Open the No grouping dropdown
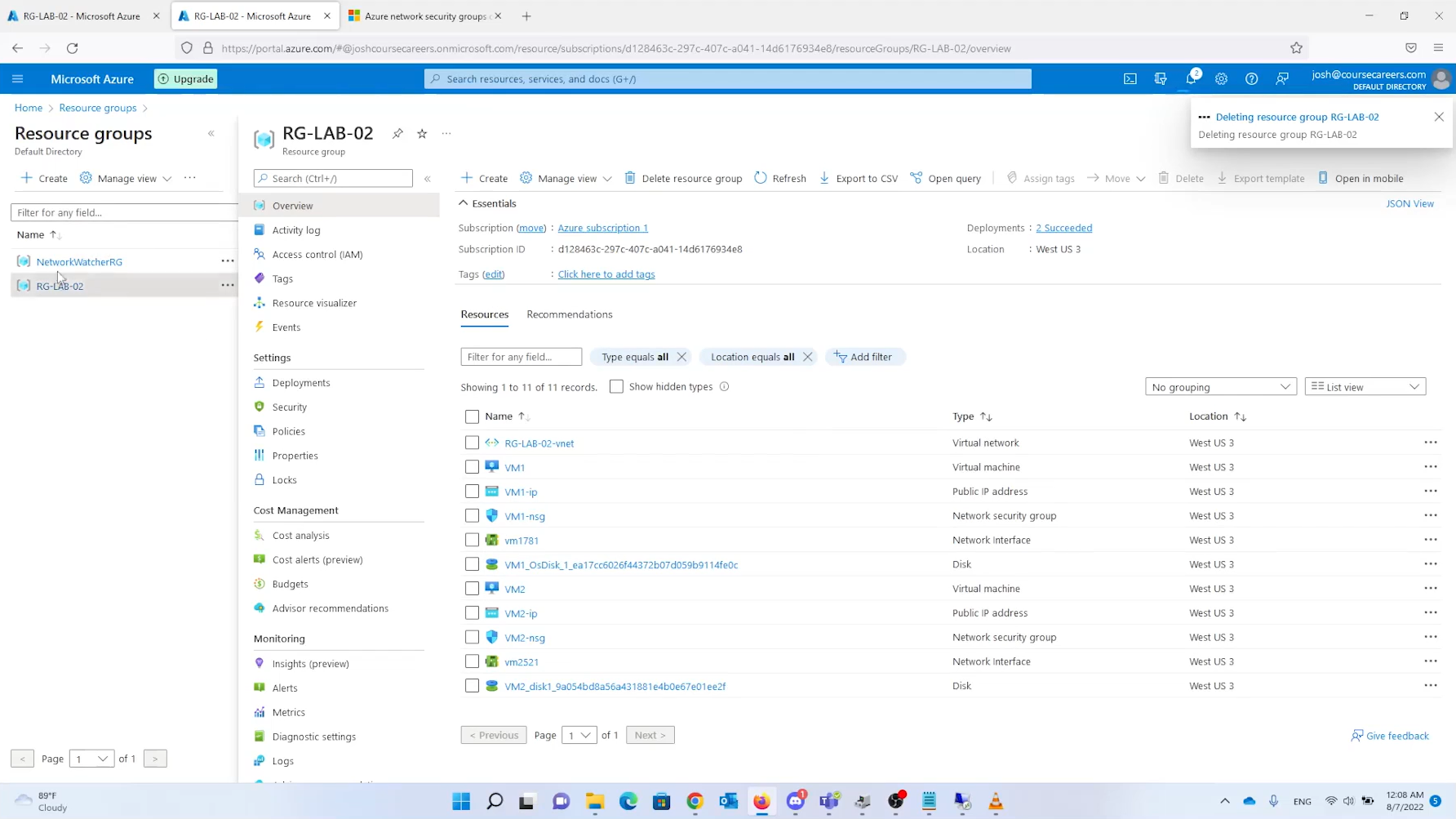The image size is (1456, 819). coord(1220,386)
